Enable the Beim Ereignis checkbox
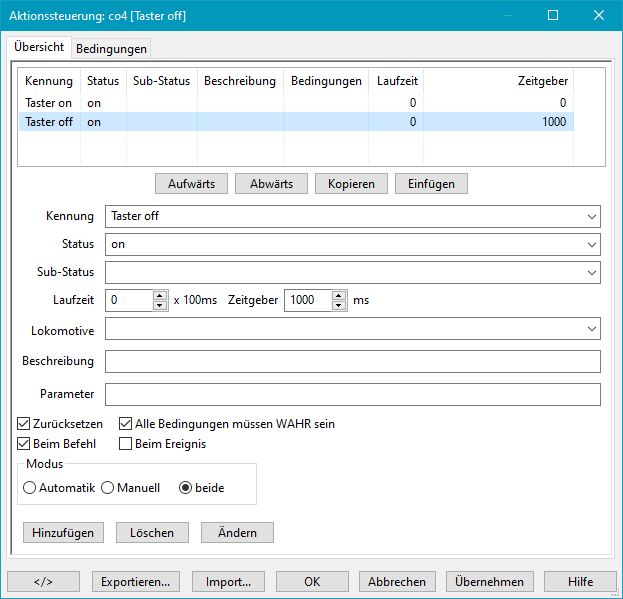 [126, 444]
